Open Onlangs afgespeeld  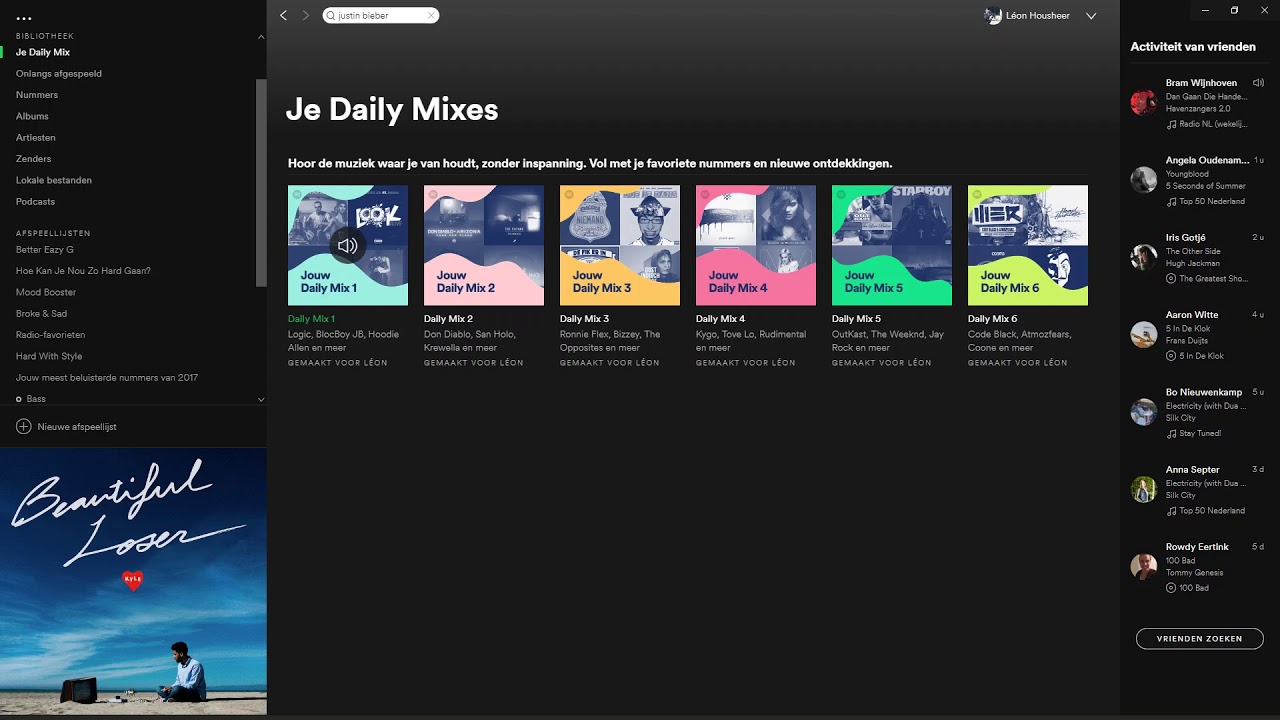point(59,73)
